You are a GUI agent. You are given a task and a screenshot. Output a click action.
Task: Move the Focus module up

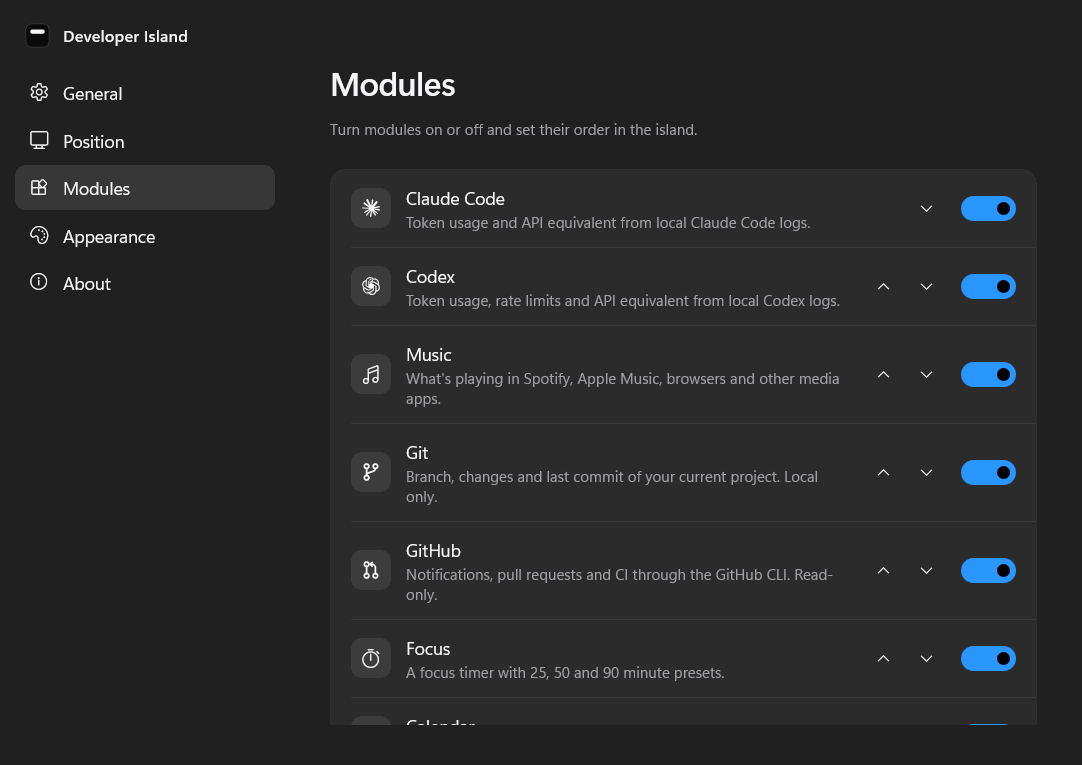click(883, 659)
